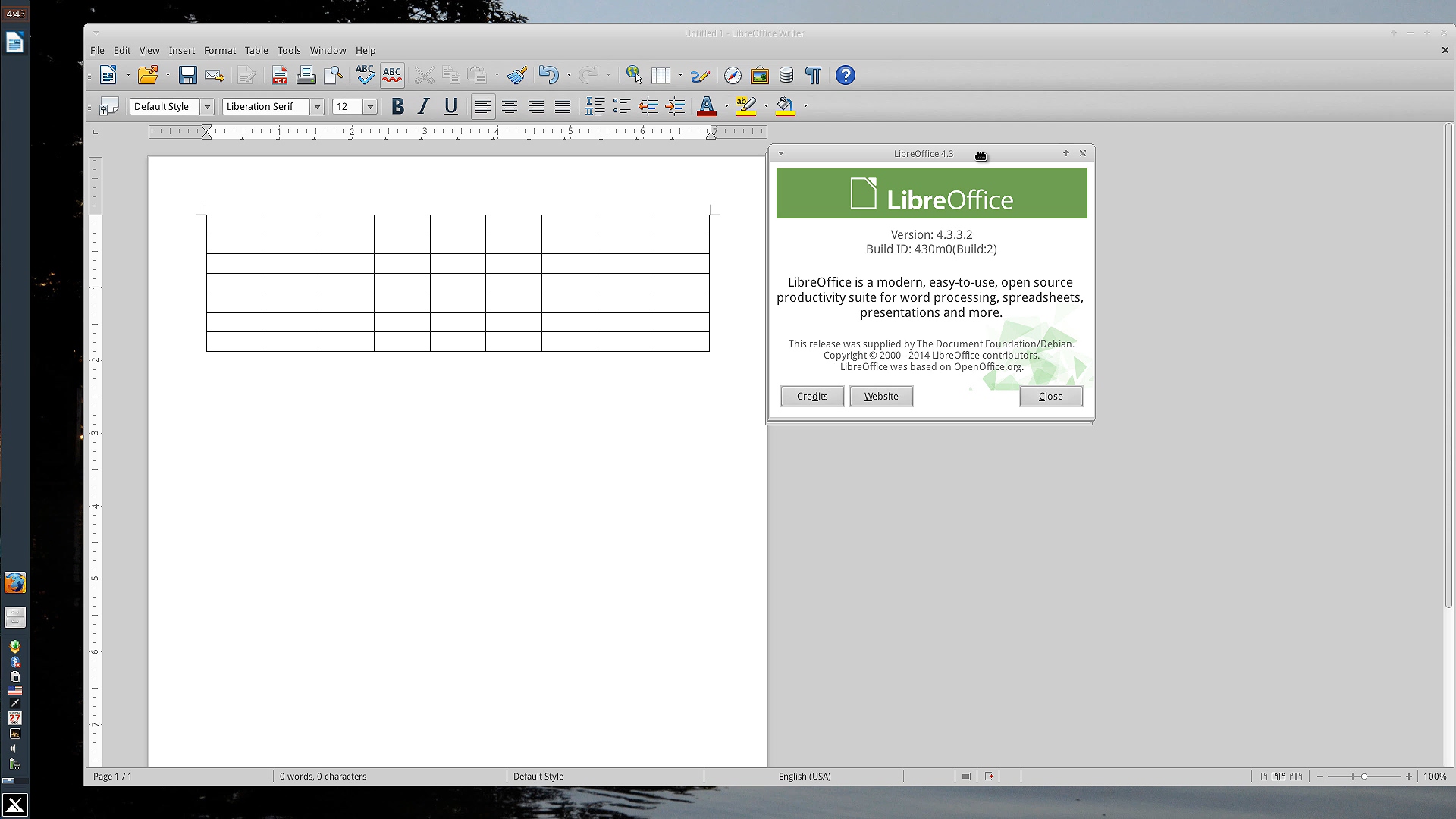The width and height of the screenshot is (1456, 819).
Task: Toggle Underline formatting
Action: (x=450, y=106)
